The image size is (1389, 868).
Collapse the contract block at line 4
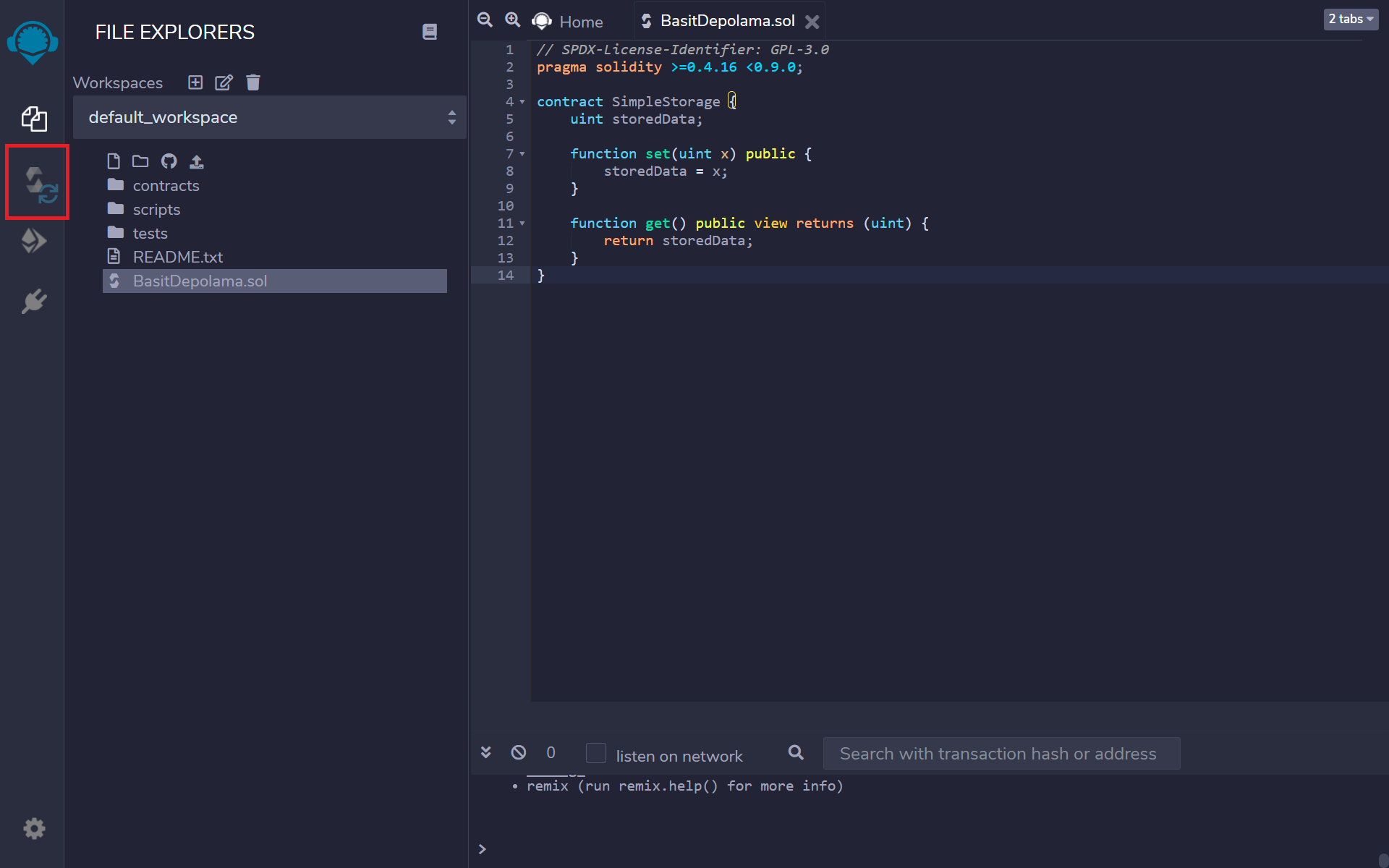(x=522, y=102)
